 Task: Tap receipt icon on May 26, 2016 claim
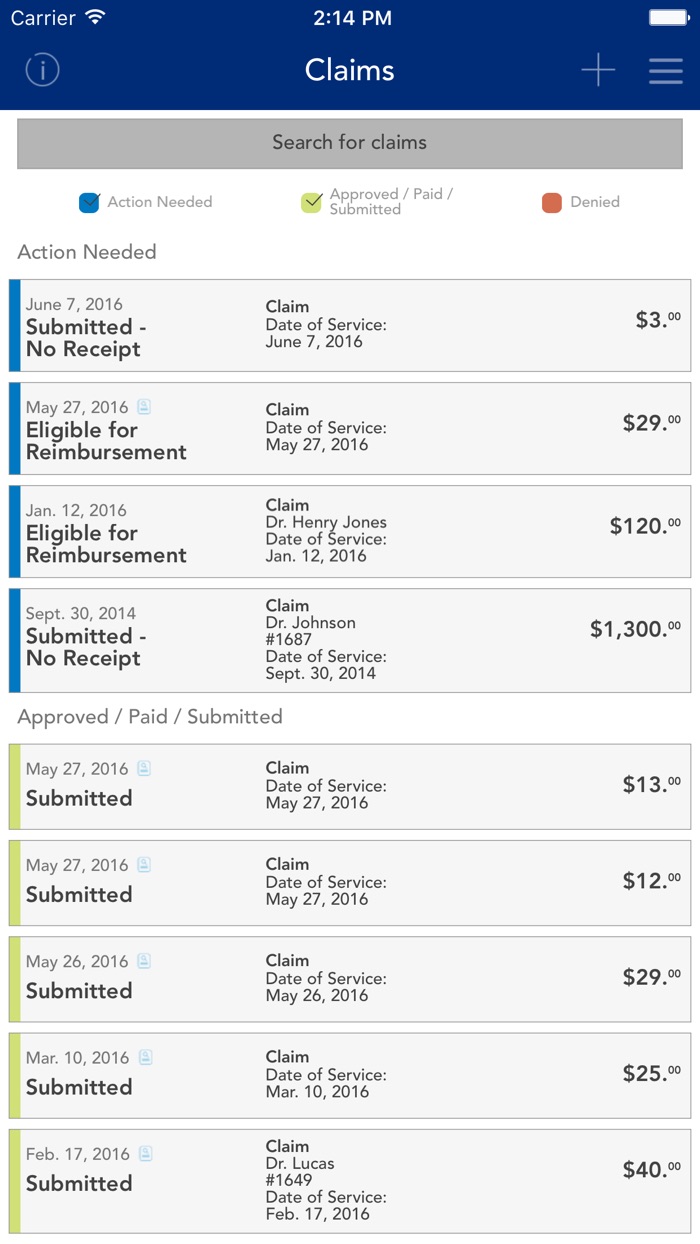click(x=144, y=961)
